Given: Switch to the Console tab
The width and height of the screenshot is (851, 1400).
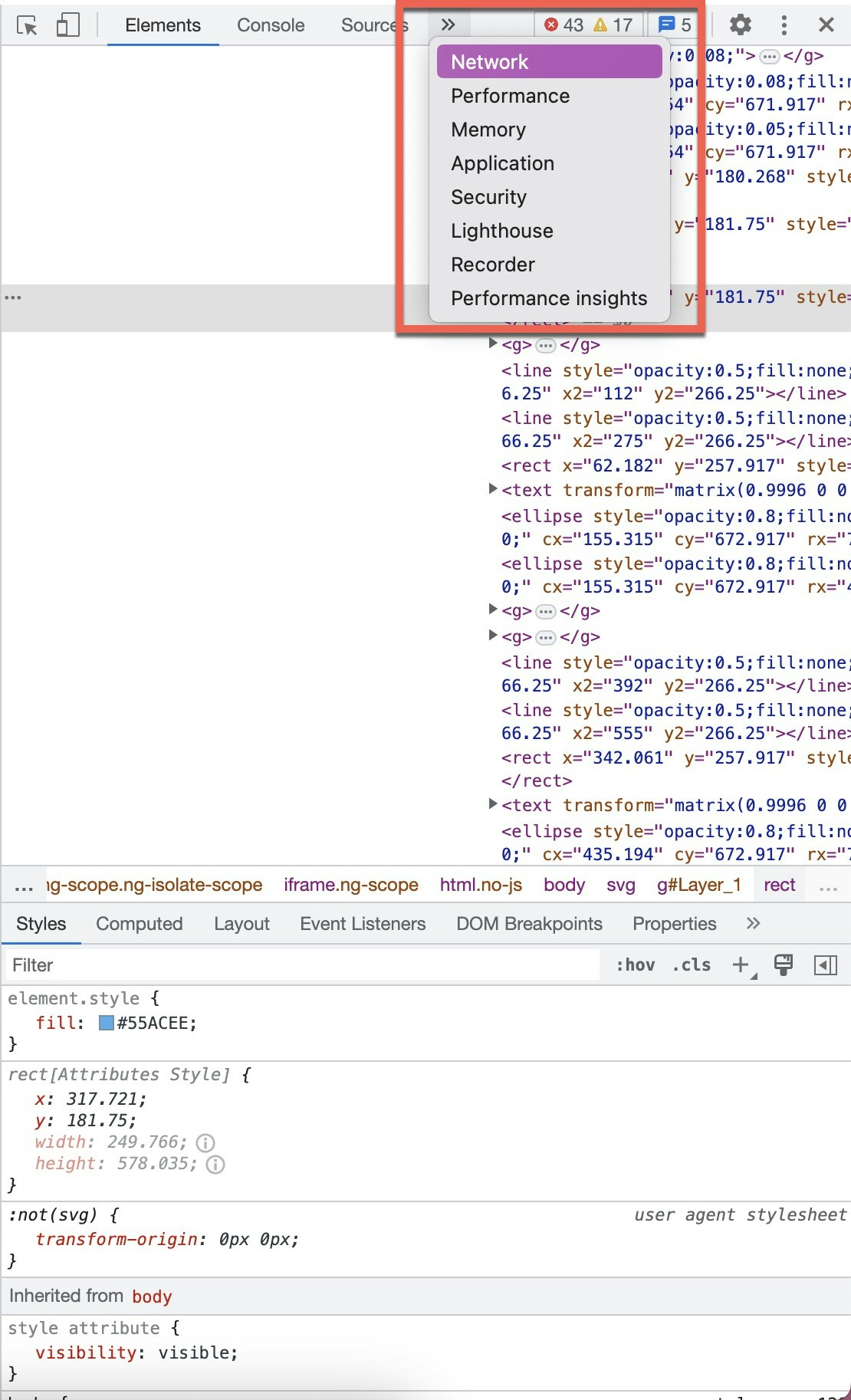Looking at the screenshot, I should tap(271, 25).
